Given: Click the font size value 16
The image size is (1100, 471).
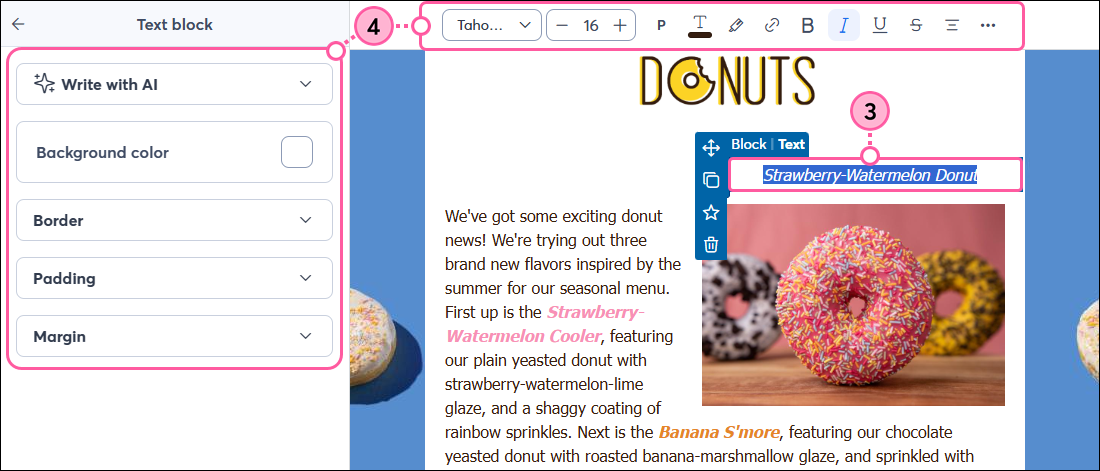Looking at the screenshot, I should (x=591, y=26).
